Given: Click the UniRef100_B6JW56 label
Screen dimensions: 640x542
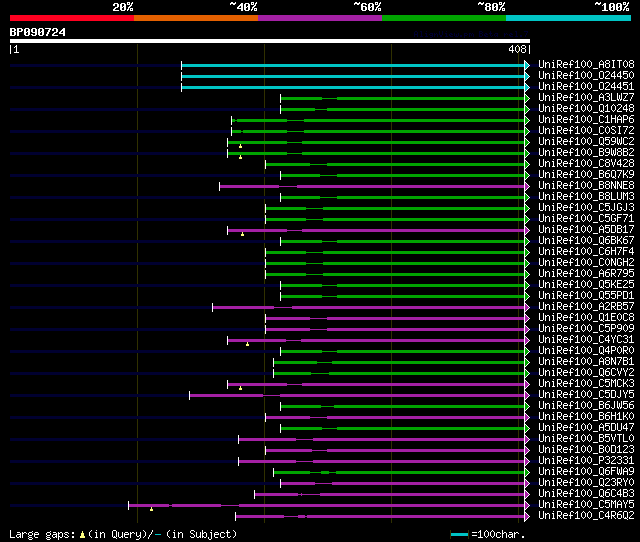Looking at the screenshot, I should tap(586, 406).
